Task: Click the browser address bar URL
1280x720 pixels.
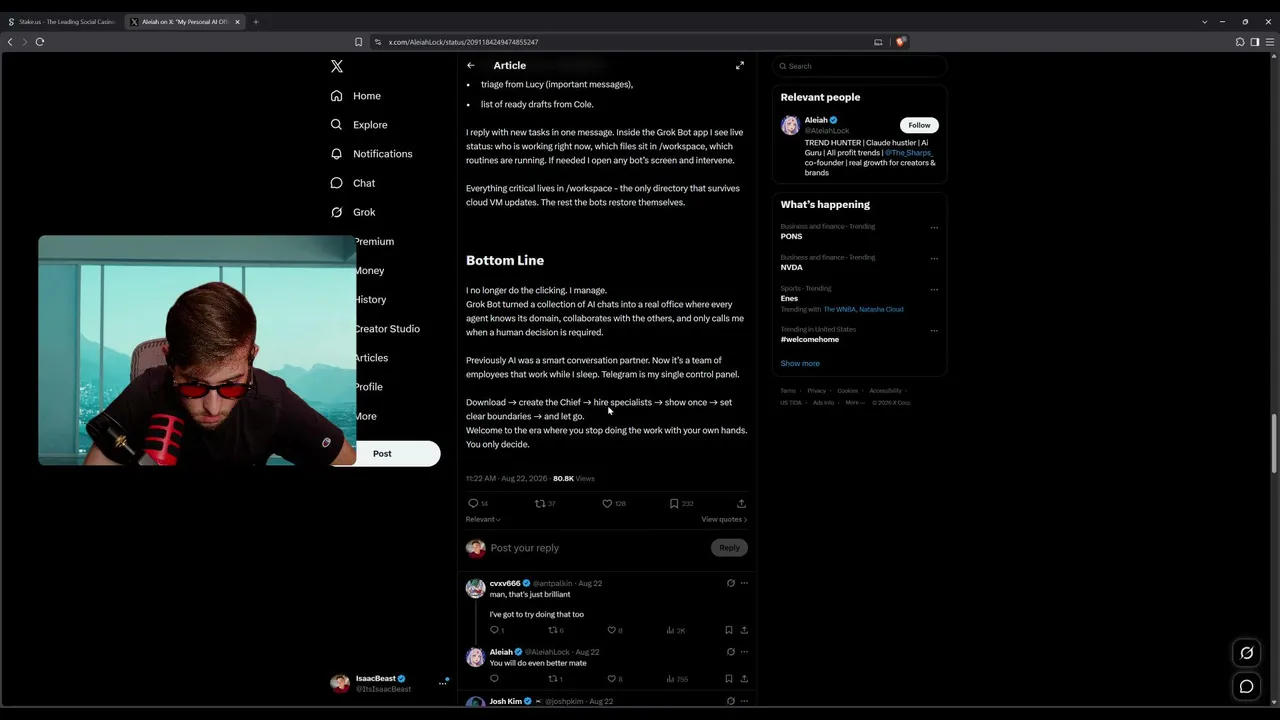Action: [x=463, y=42]
